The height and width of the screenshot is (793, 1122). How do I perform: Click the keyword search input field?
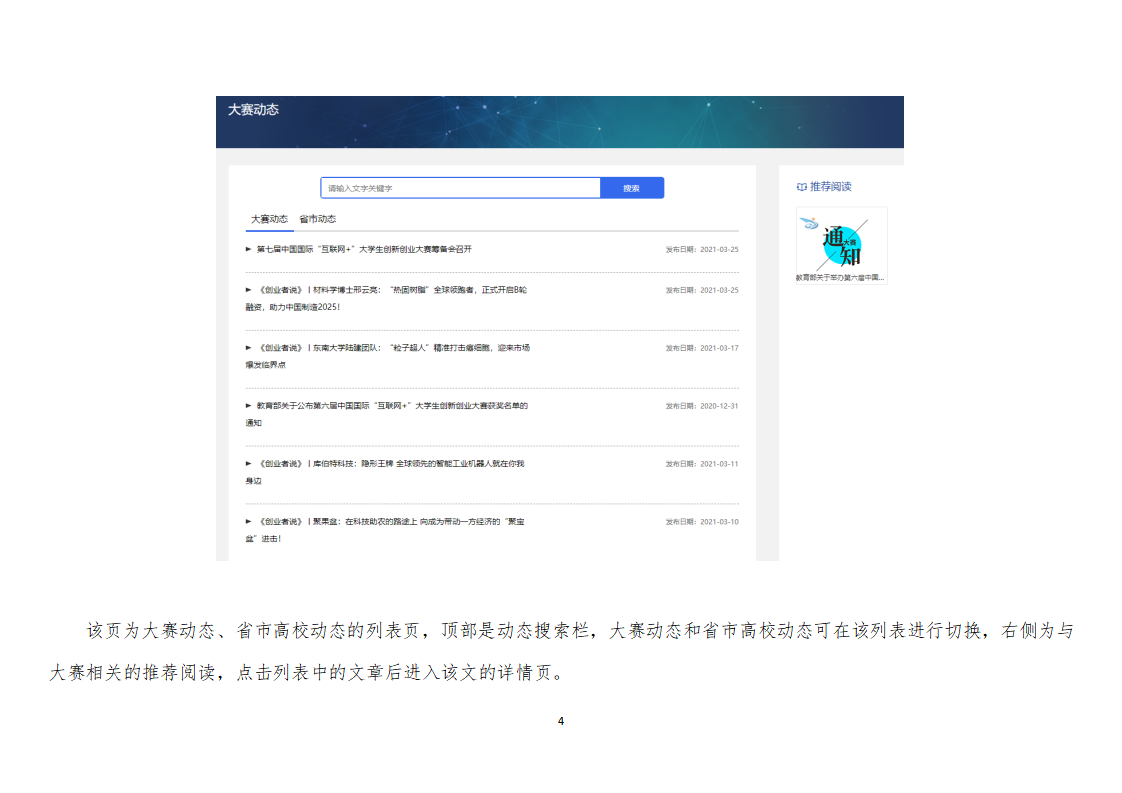[x=460, y=188]
